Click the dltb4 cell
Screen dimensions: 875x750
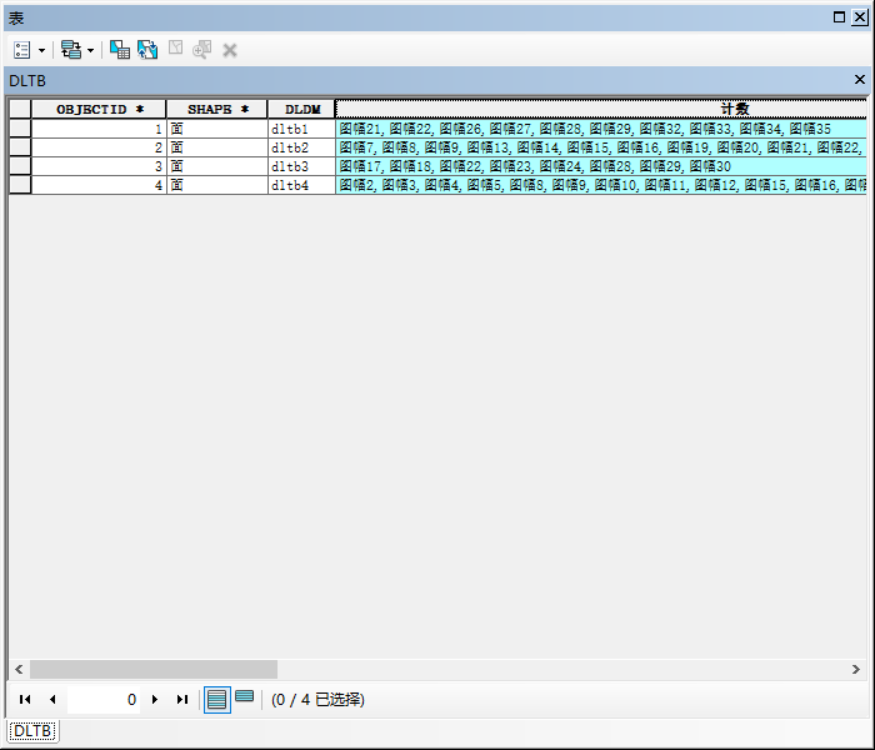click(302, 185)
